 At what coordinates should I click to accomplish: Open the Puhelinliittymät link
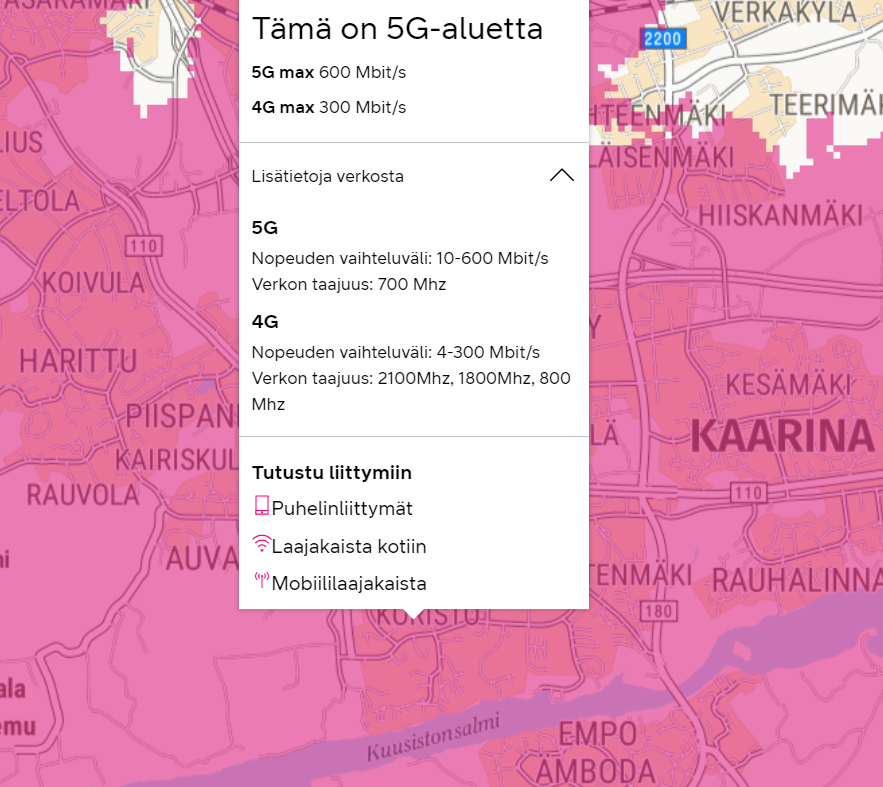pyautogui.click(x=342, y=508)
